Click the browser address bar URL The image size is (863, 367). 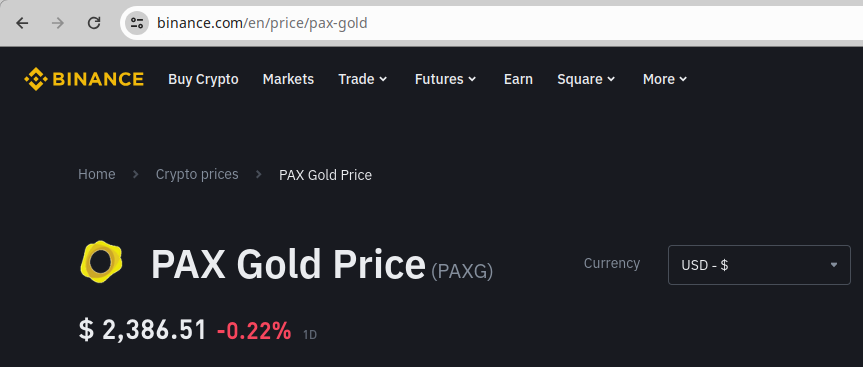(x=262, y=23)
